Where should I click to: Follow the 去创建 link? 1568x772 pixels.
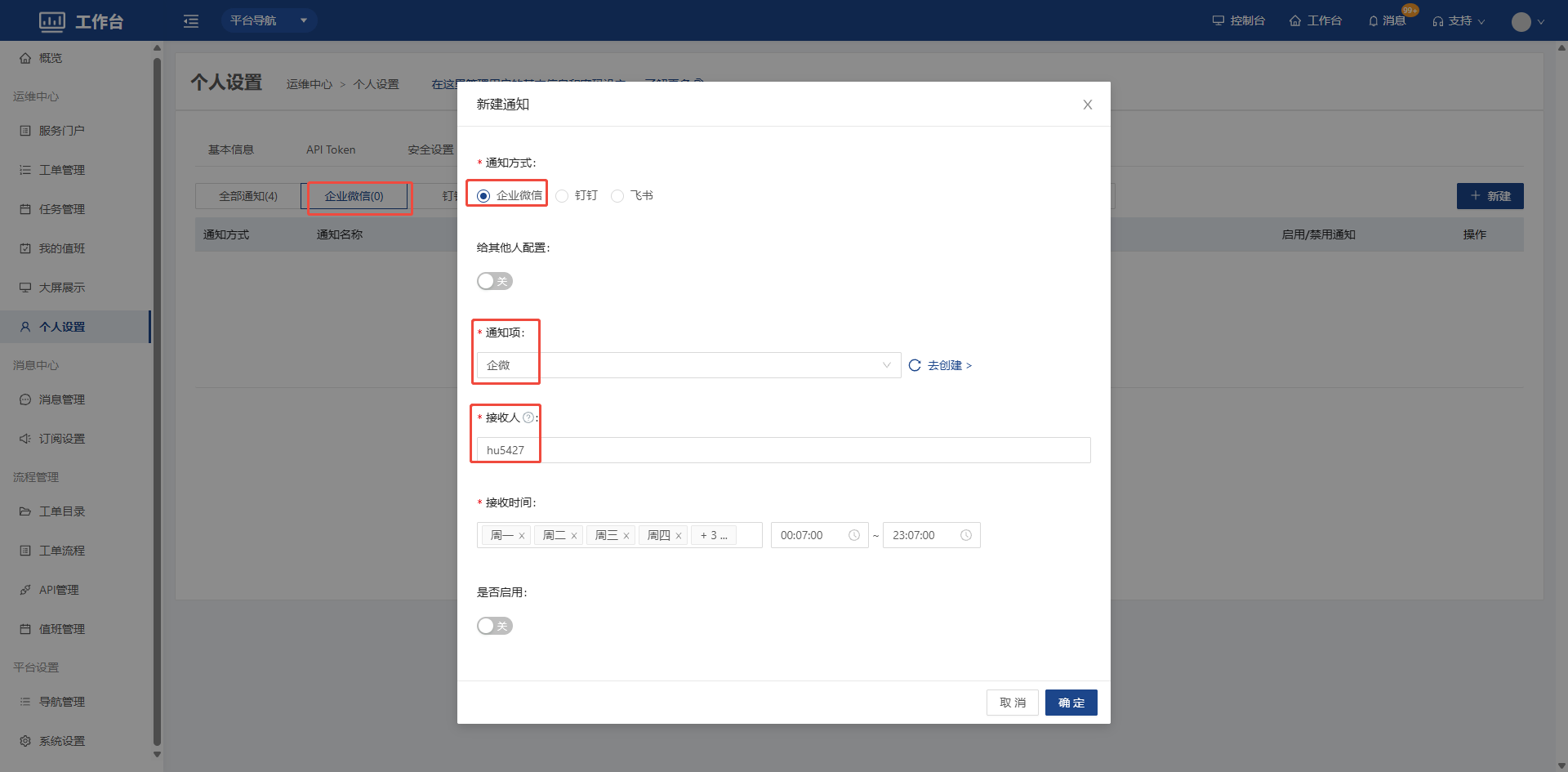949,365
